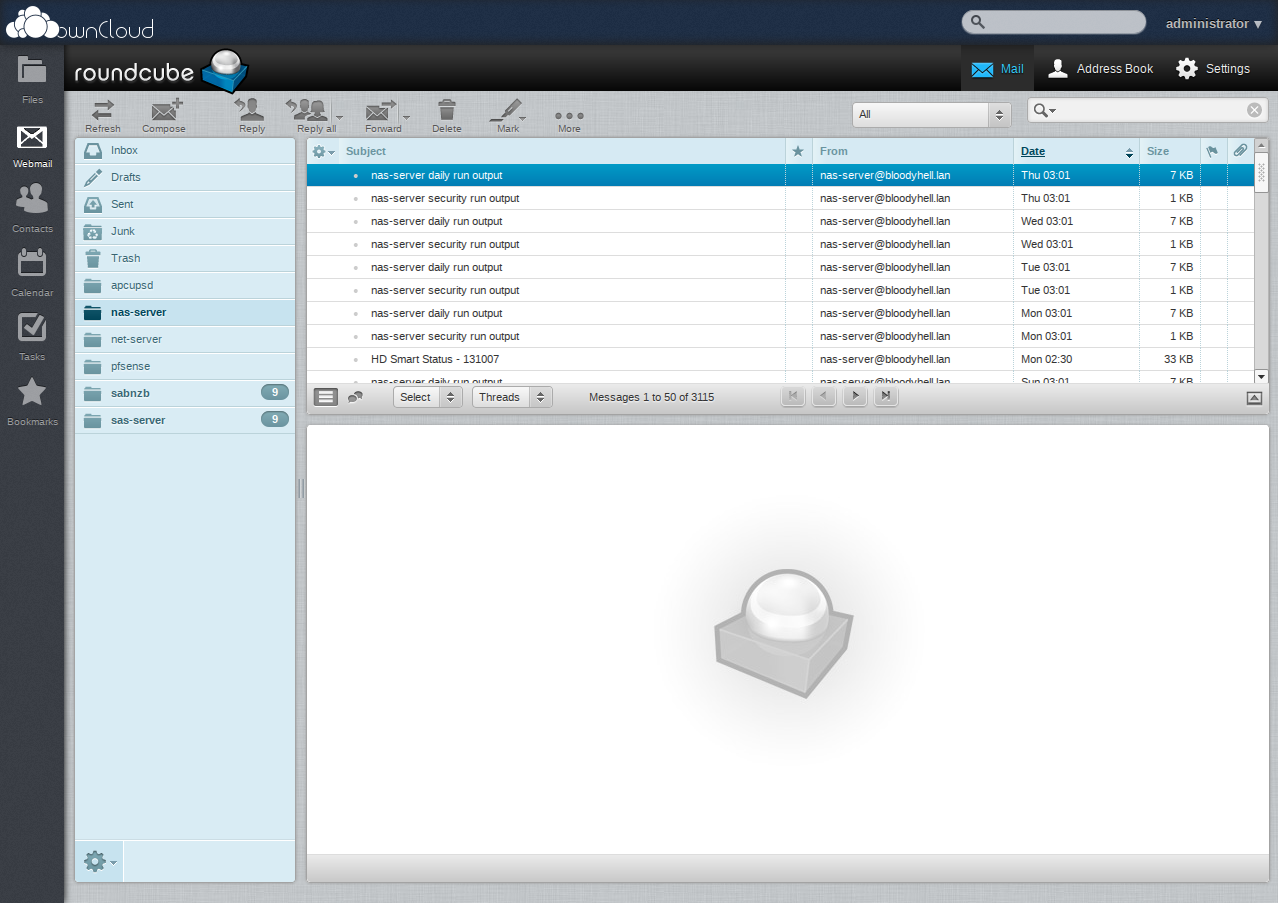Sort messages by Size column
1278x903 pixels.
[x=1158, y=151]
